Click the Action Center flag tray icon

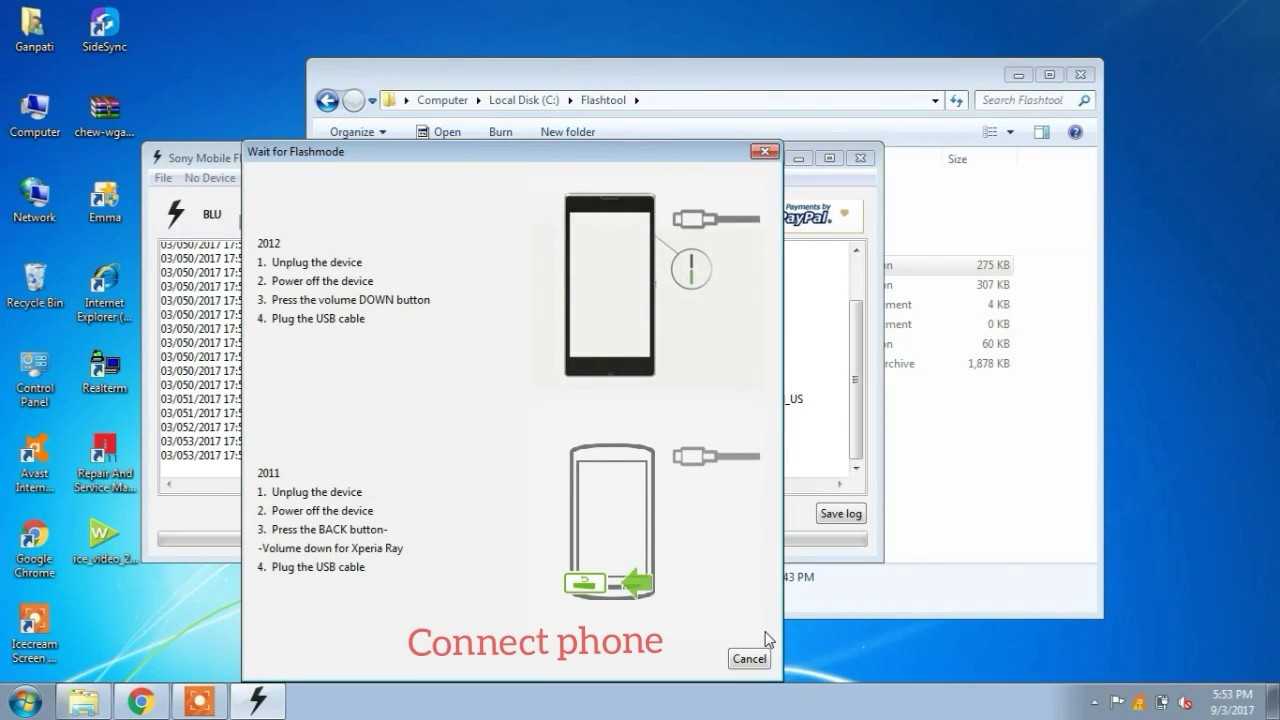[1117, 703]
